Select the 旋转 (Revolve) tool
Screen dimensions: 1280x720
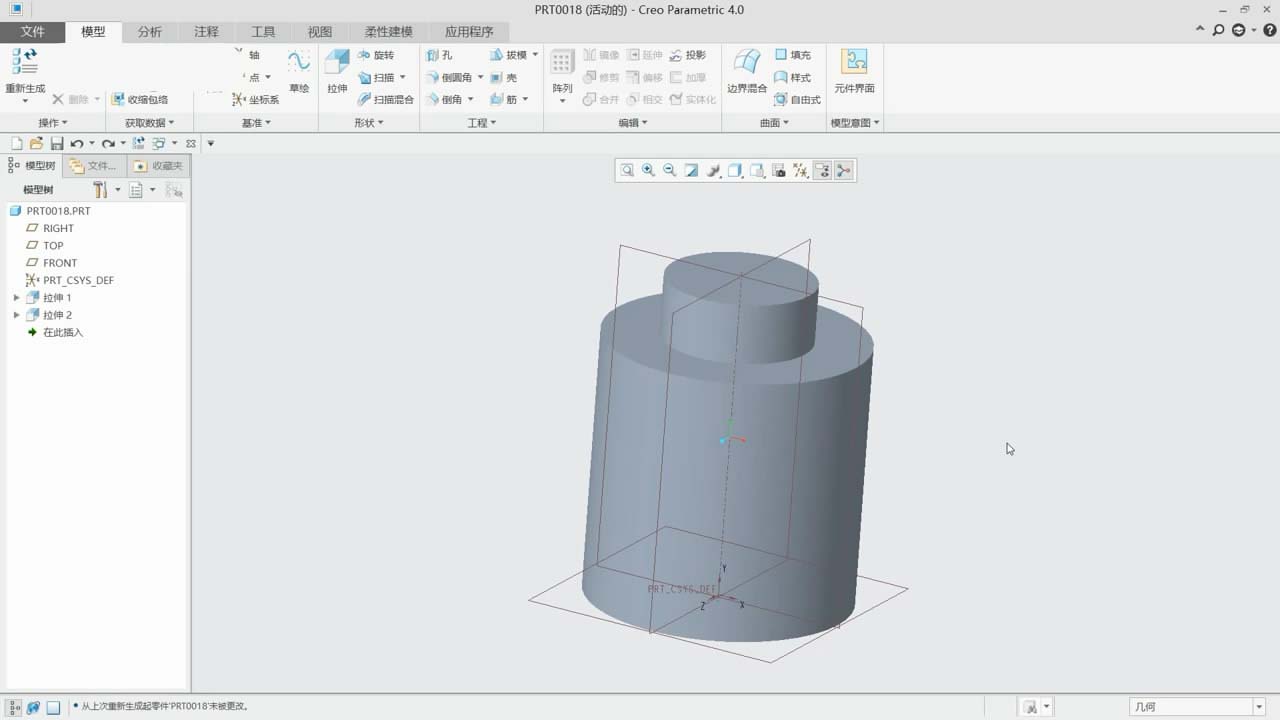pyautogui.click(x=376, y=55)
